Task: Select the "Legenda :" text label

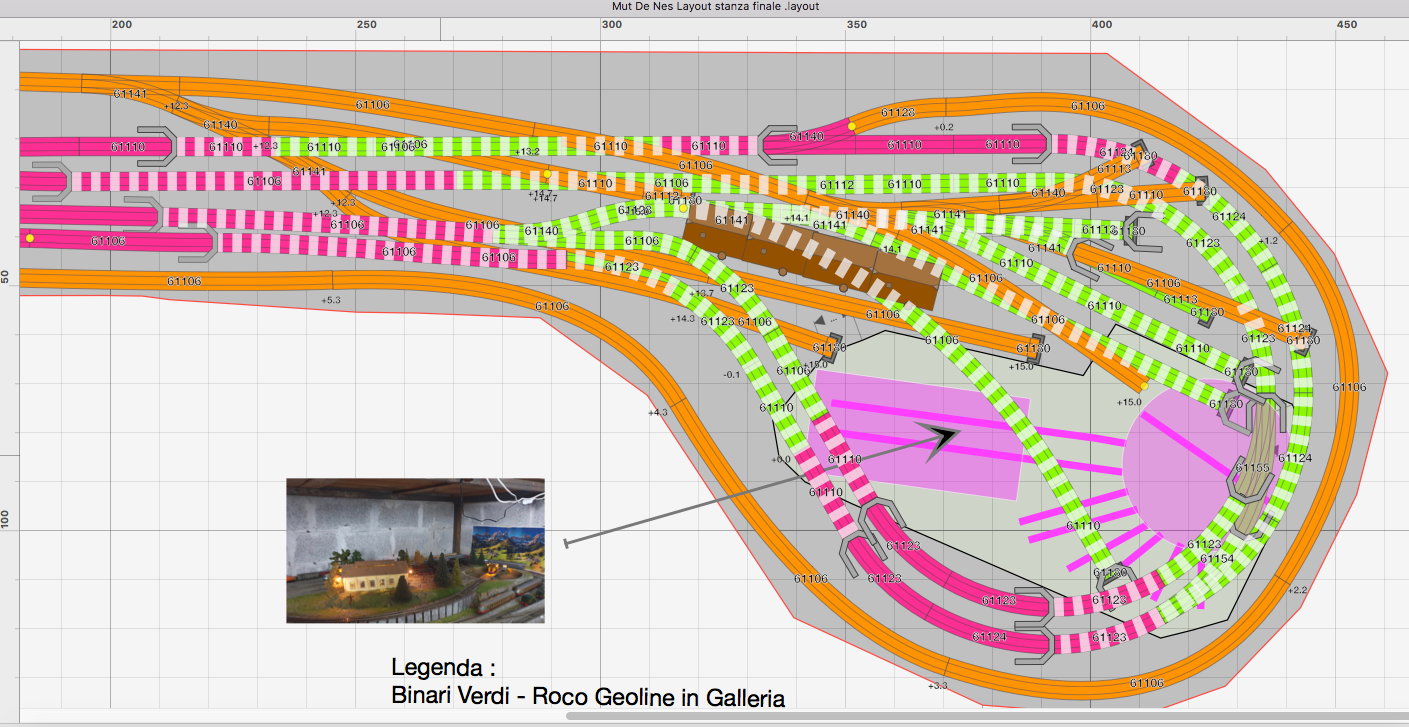Action: point(443,668)
